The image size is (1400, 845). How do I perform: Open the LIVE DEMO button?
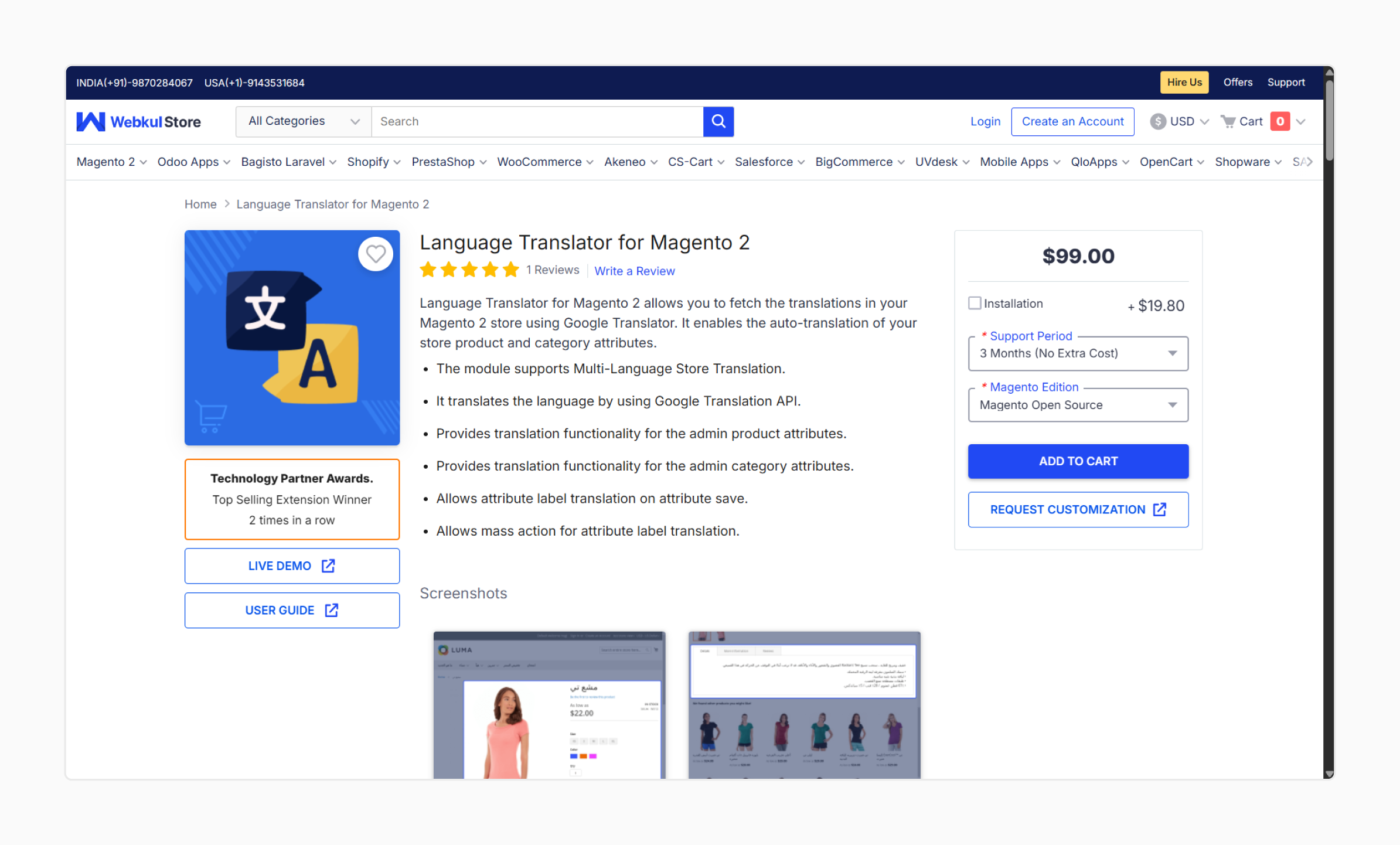[x=292, y=566]
